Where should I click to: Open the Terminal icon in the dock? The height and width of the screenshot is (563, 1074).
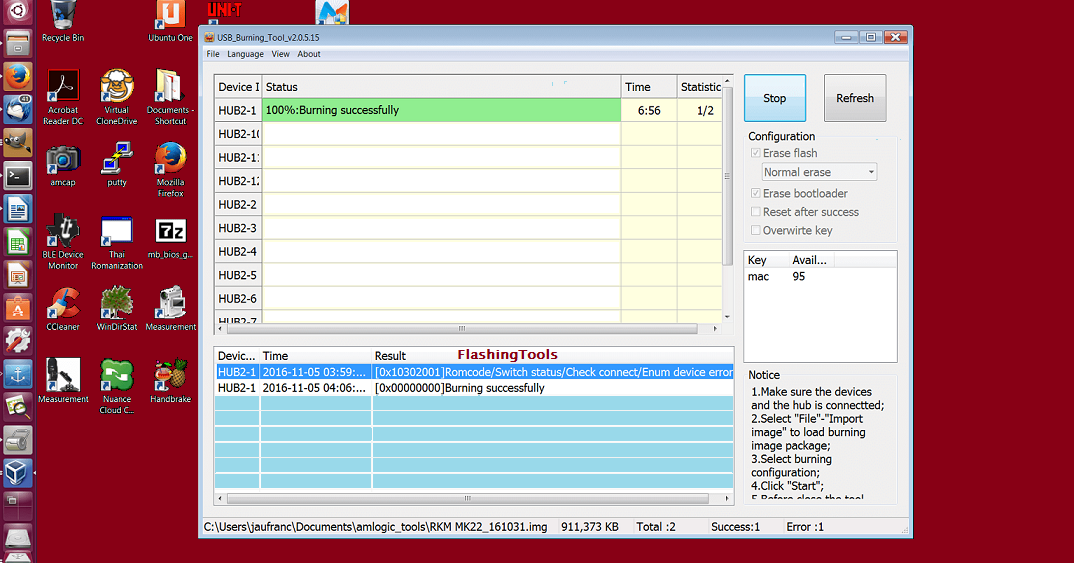[x=18, y=176]
